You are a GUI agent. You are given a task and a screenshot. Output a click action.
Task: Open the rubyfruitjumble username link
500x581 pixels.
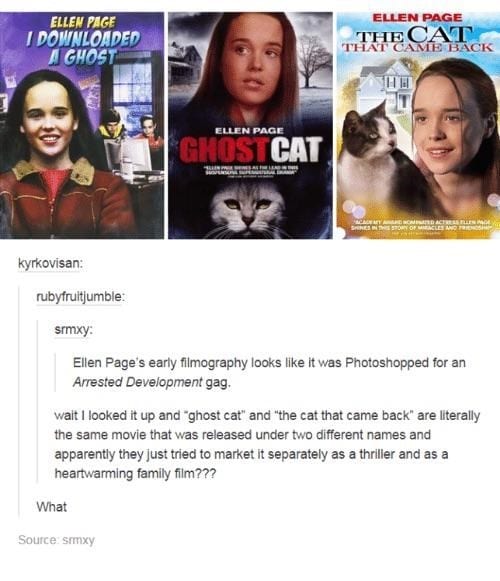[80, 296]
